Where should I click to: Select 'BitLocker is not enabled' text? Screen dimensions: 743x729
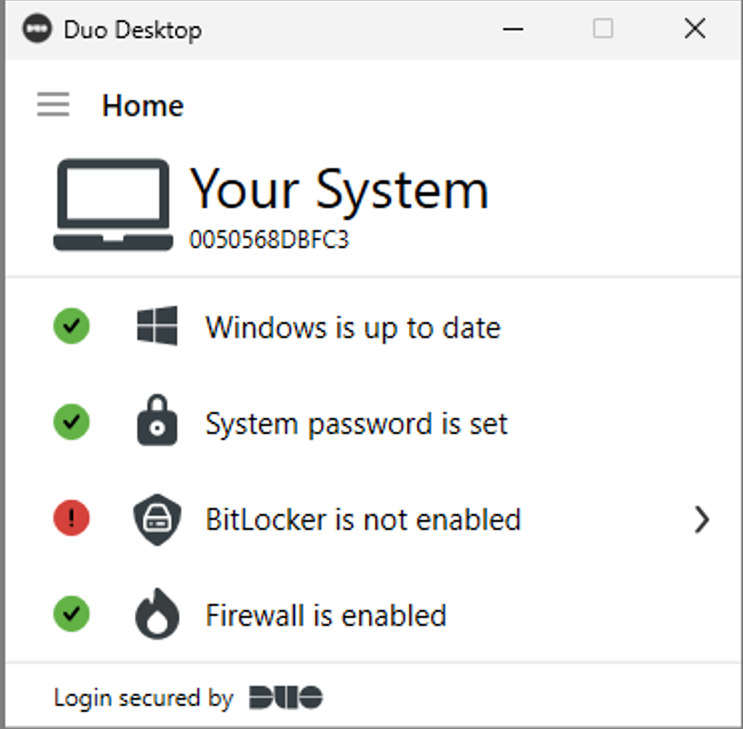(363, 520)
